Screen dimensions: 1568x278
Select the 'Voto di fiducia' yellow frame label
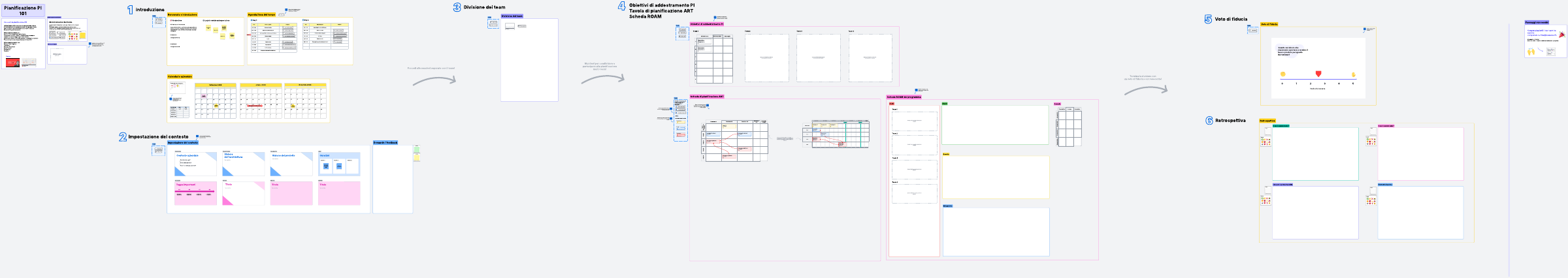click(x=1269, y=24)
